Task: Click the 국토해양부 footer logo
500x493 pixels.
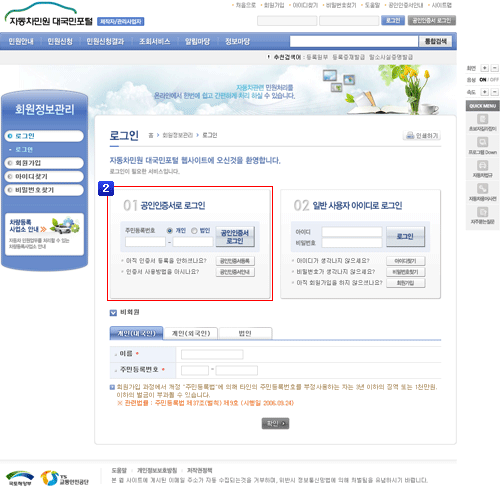Action: click(x=20, y=478)
